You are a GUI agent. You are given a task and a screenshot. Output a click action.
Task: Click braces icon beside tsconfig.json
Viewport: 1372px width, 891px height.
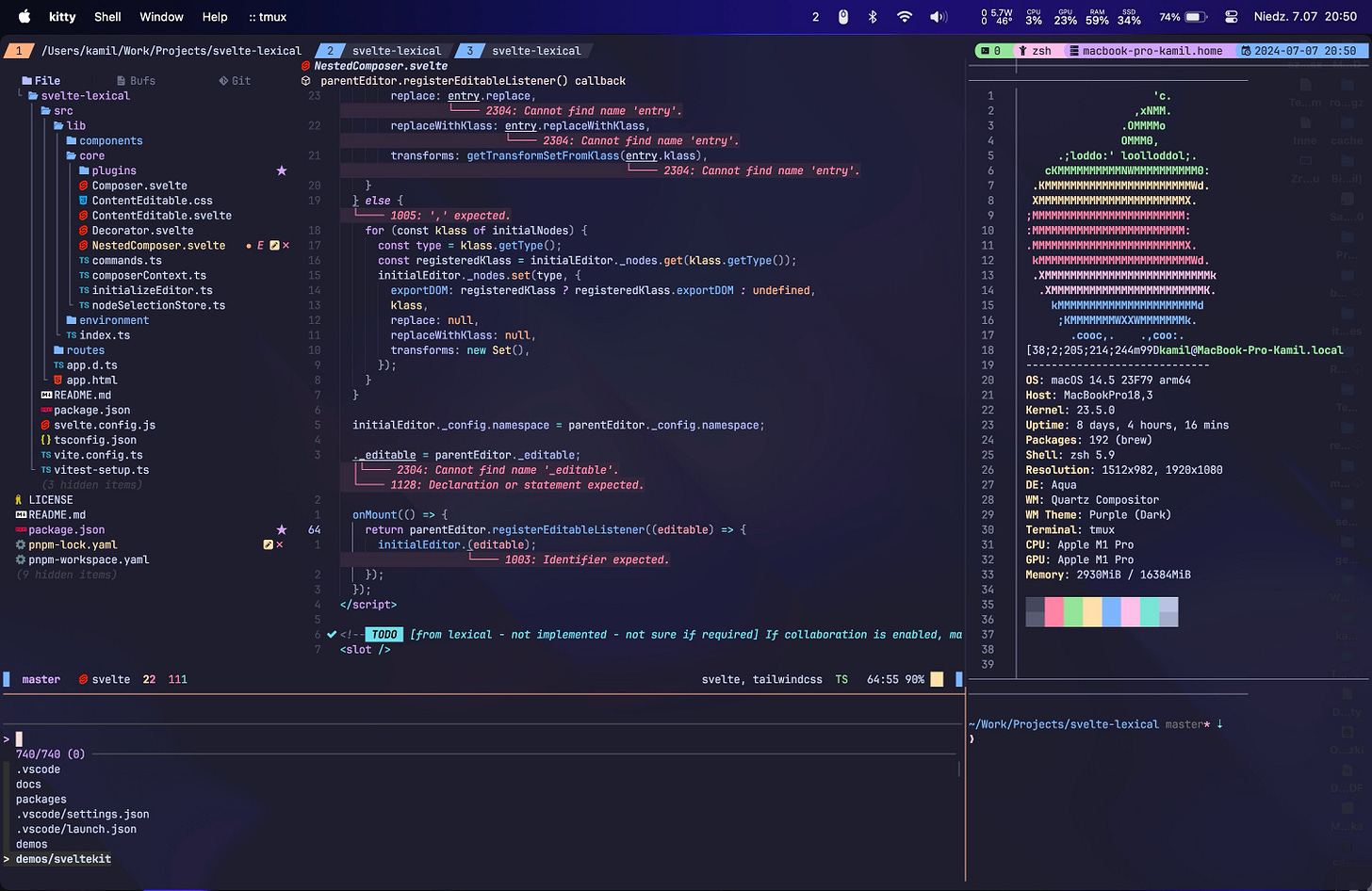46,440
